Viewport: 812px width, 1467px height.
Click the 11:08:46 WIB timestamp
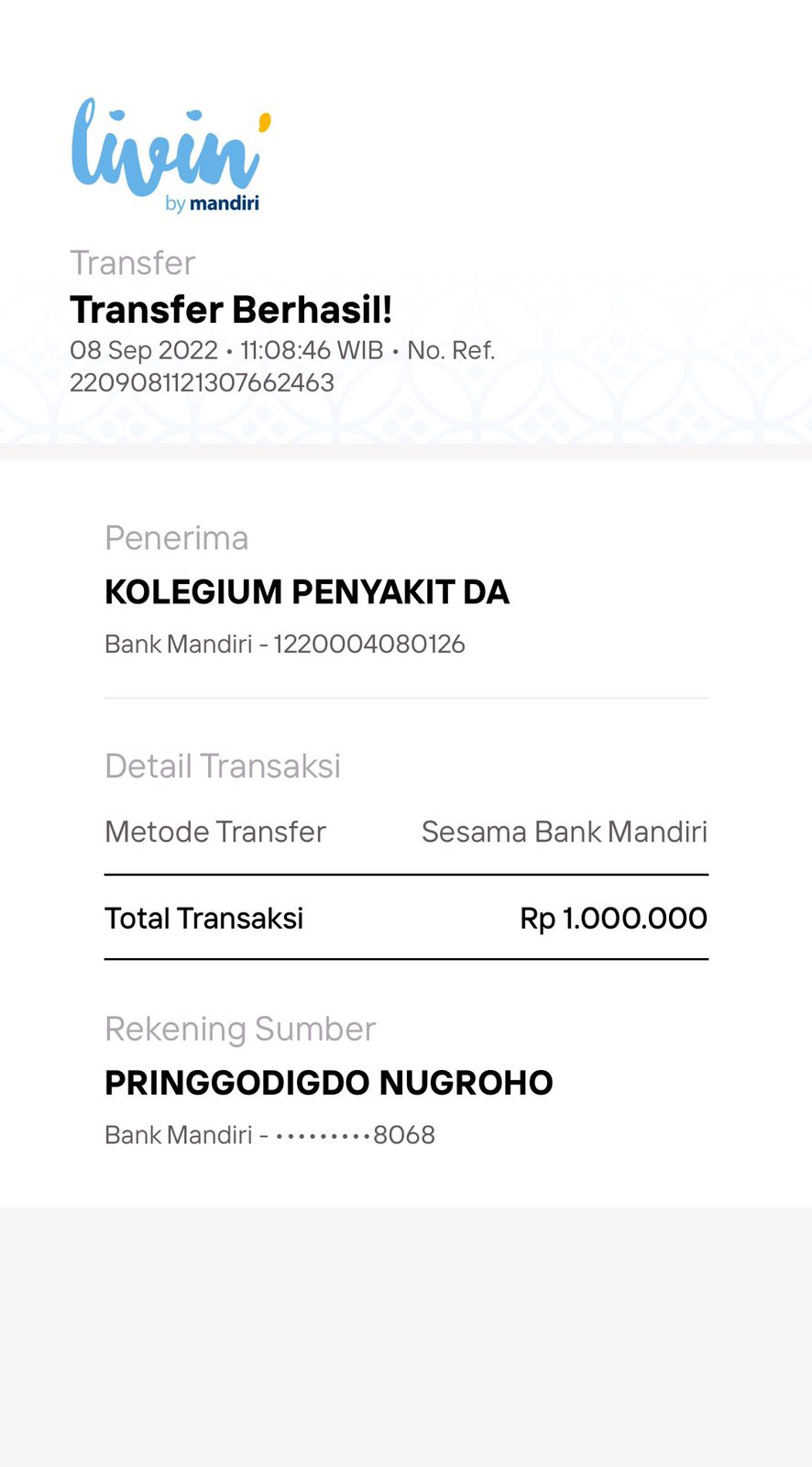point(312,350)
